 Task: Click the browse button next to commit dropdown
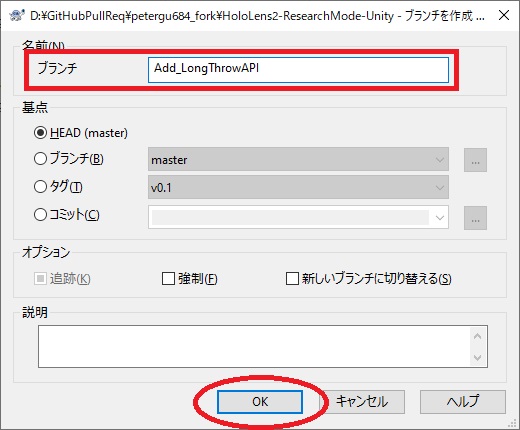coord(475,218)
